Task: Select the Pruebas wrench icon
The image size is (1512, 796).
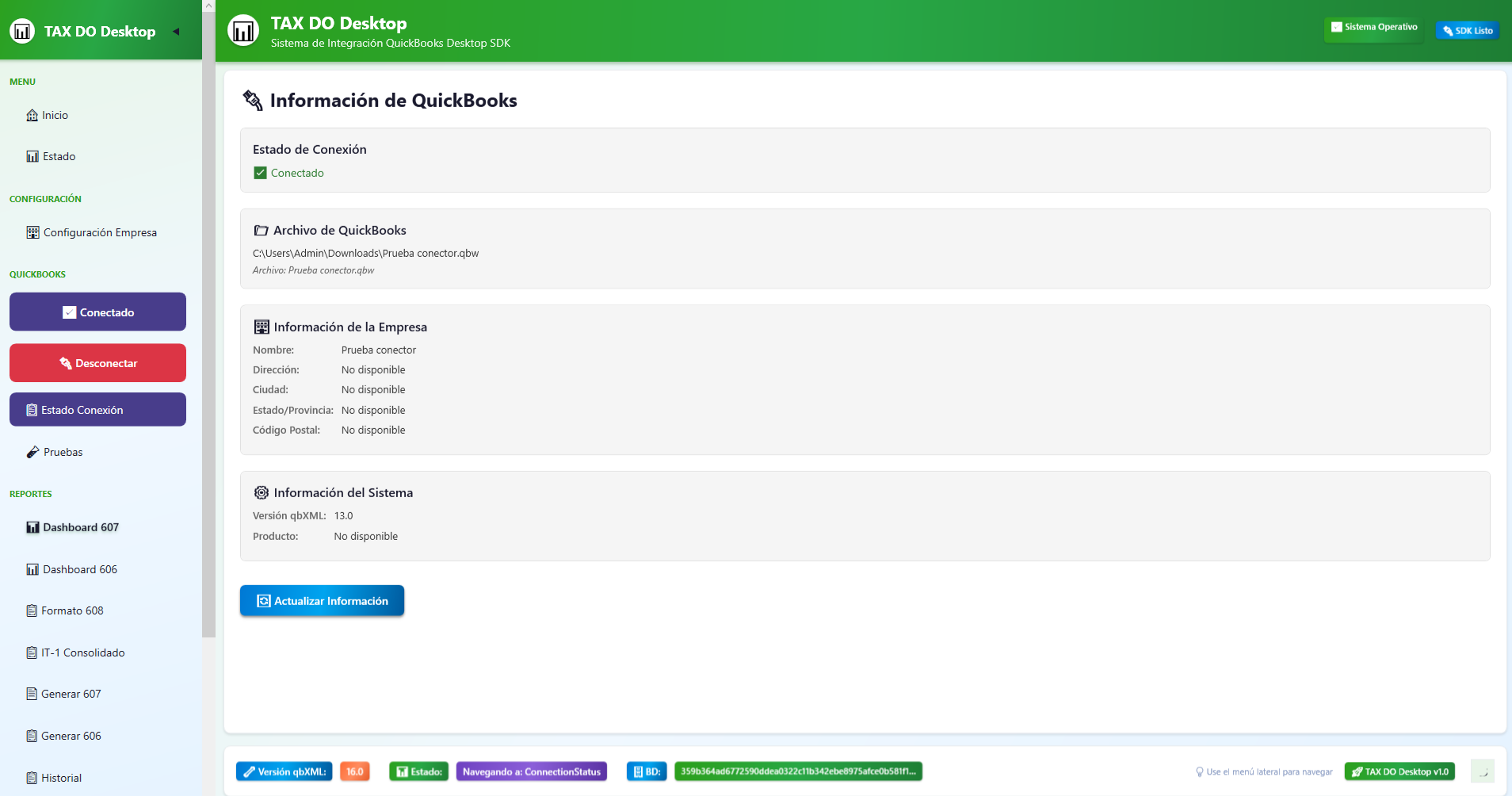Action: pyautogui.click(x=32, y=451)
